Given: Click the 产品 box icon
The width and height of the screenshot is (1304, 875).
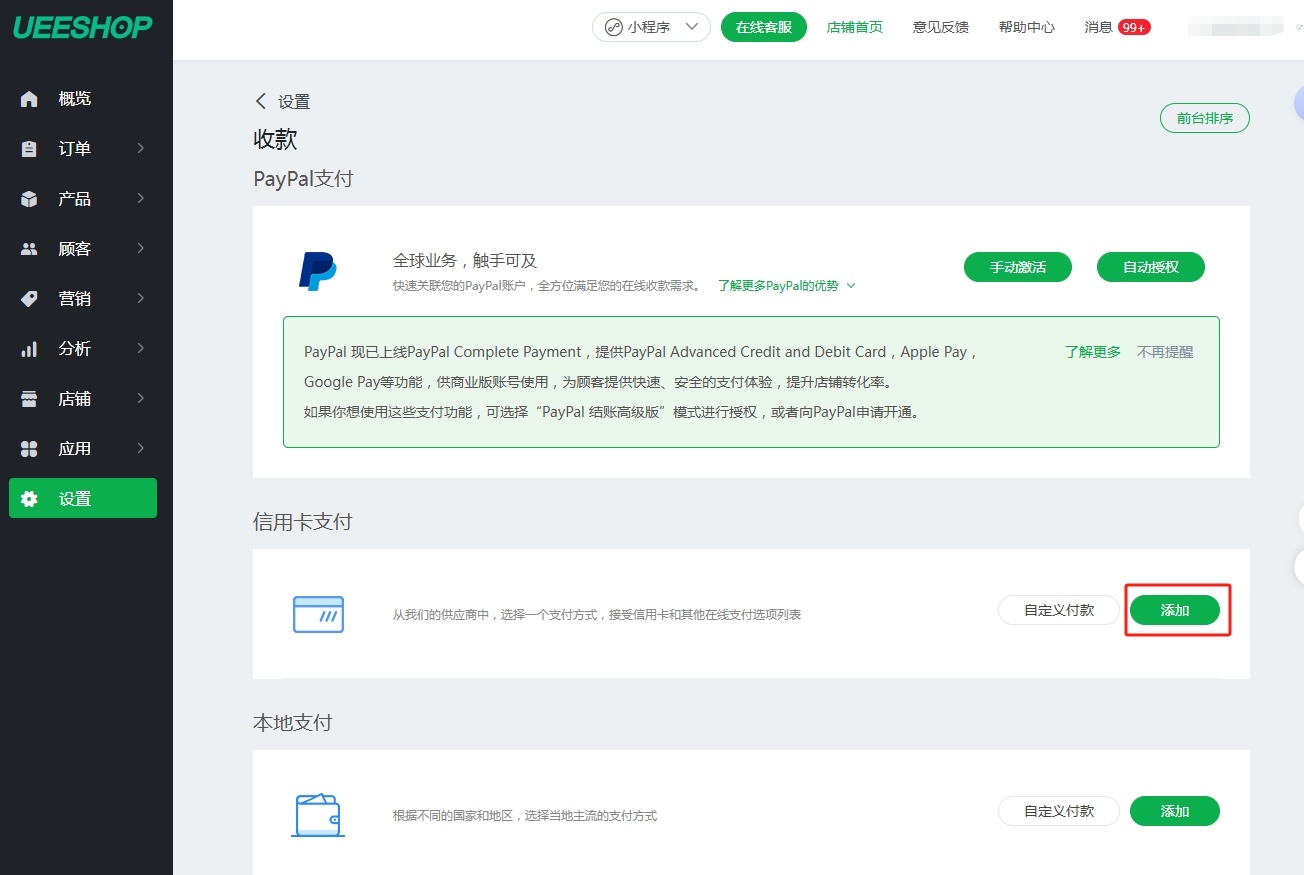Looking at the screenshot, I should click(x=29, y=199).
